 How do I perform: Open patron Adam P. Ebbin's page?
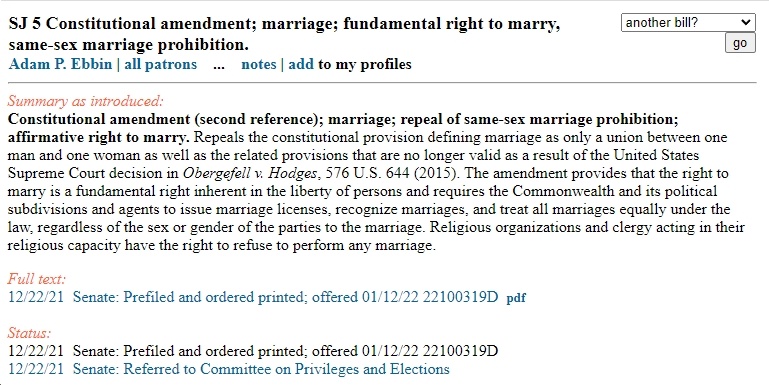tap(60, 64)
